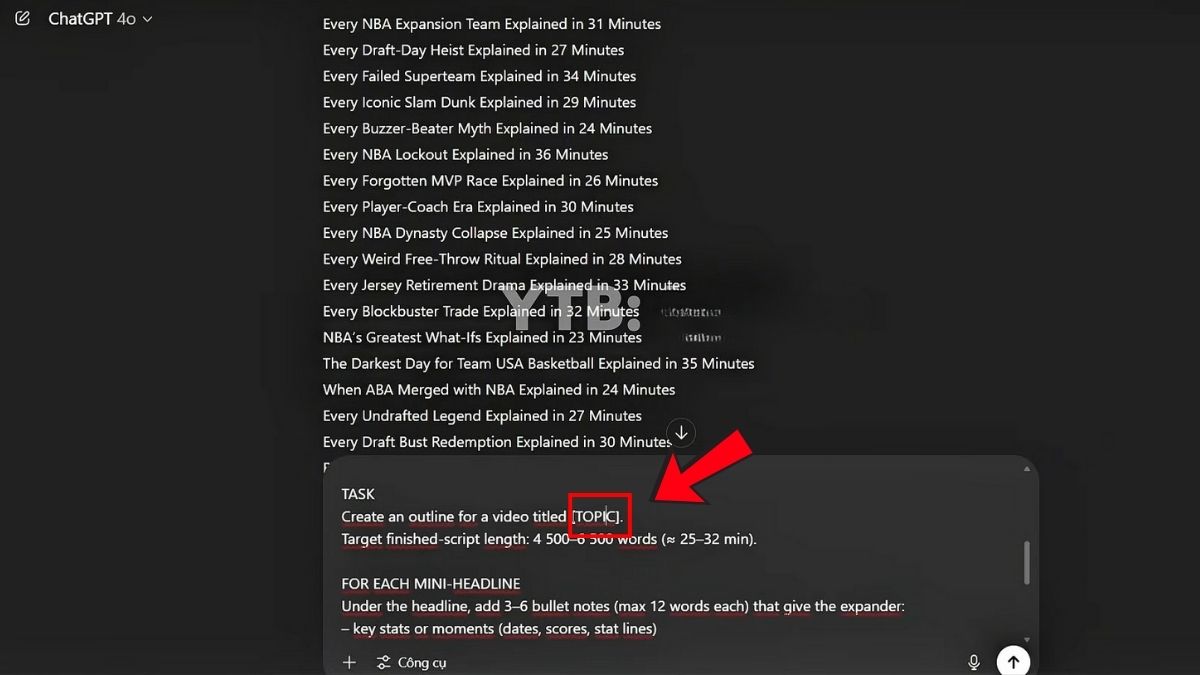Open the Công cụ tools menu
The height and width of the screenshot is (675, 1200).
411,662
